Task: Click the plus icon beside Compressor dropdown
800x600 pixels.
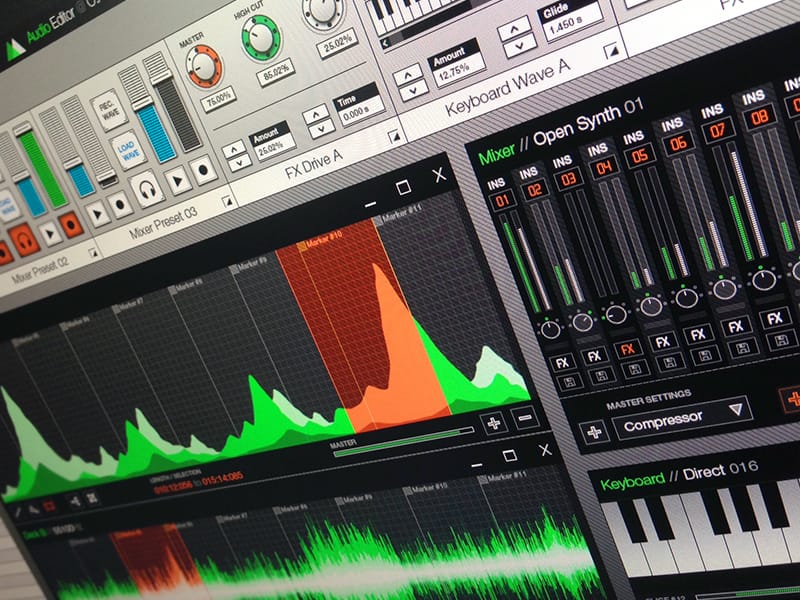Action: coord(591,432)
